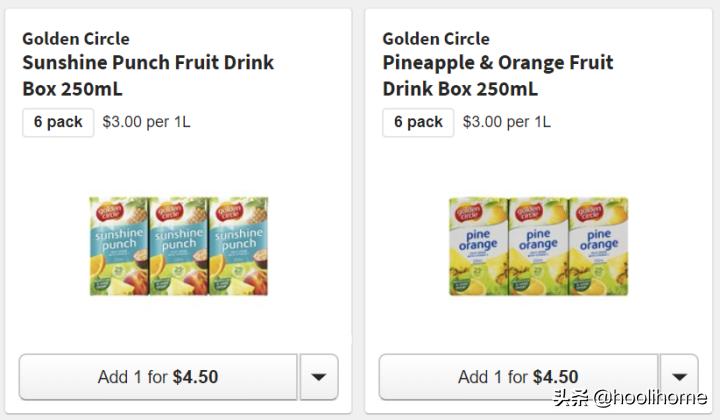The height and width of the screenshot is (420, 720).
Task: Click the rightmost Pine Orange juice box image
Action: pyautogui.click(x=598, y=246)
